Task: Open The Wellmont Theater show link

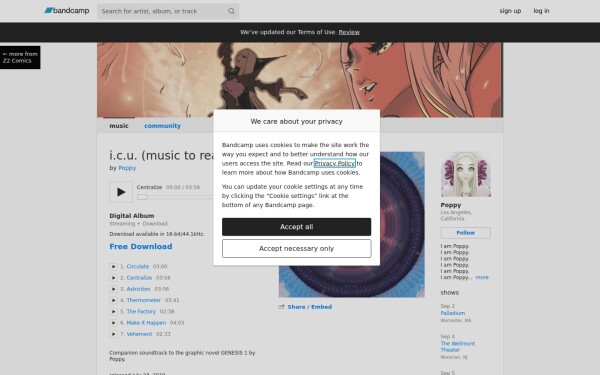Action: pos(458,347)
